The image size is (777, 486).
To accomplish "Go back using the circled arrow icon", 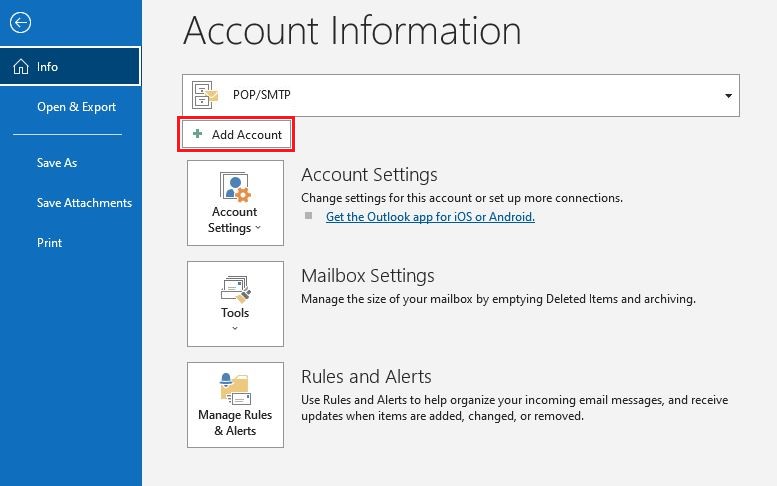I will [x=20, y=22].
